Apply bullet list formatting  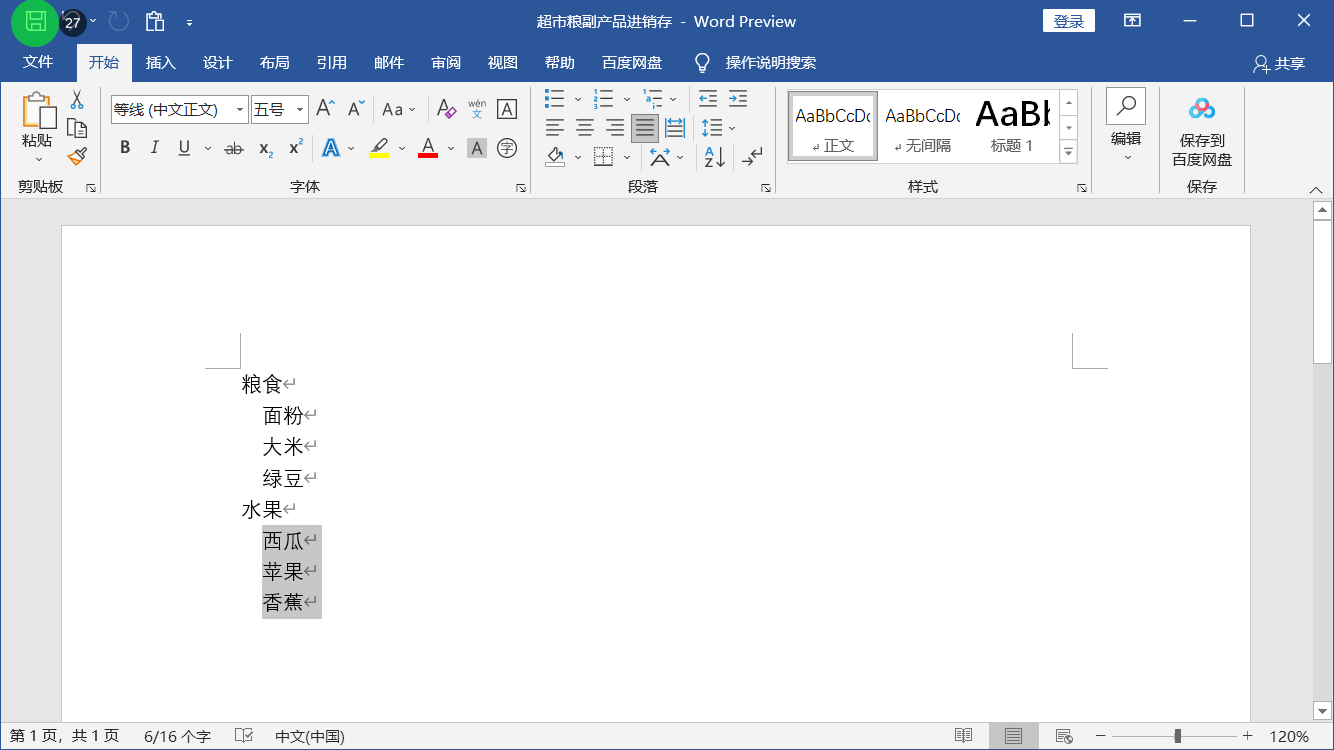pyautogui.click(x=554, y=98)
